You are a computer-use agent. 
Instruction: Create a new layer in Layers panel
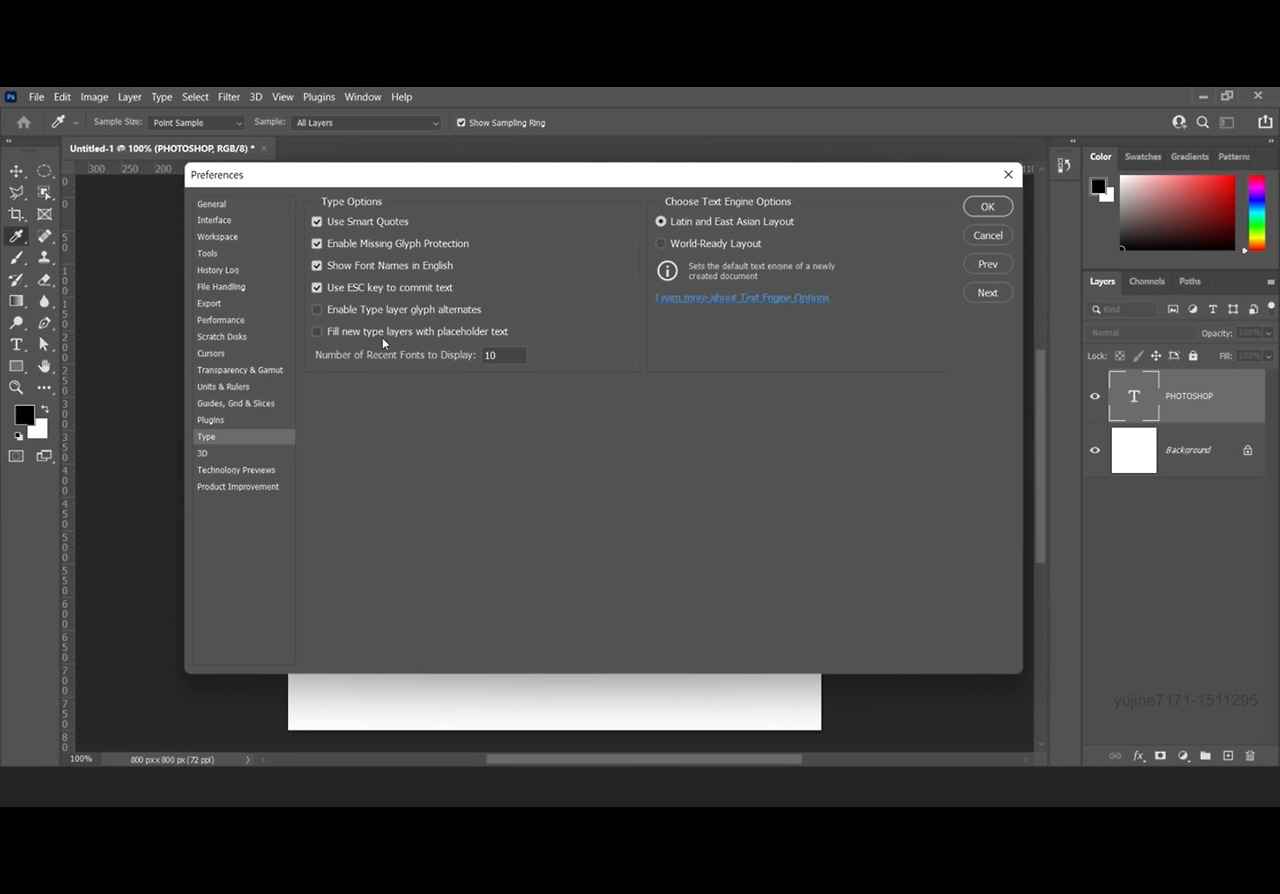coord(1228,756)
